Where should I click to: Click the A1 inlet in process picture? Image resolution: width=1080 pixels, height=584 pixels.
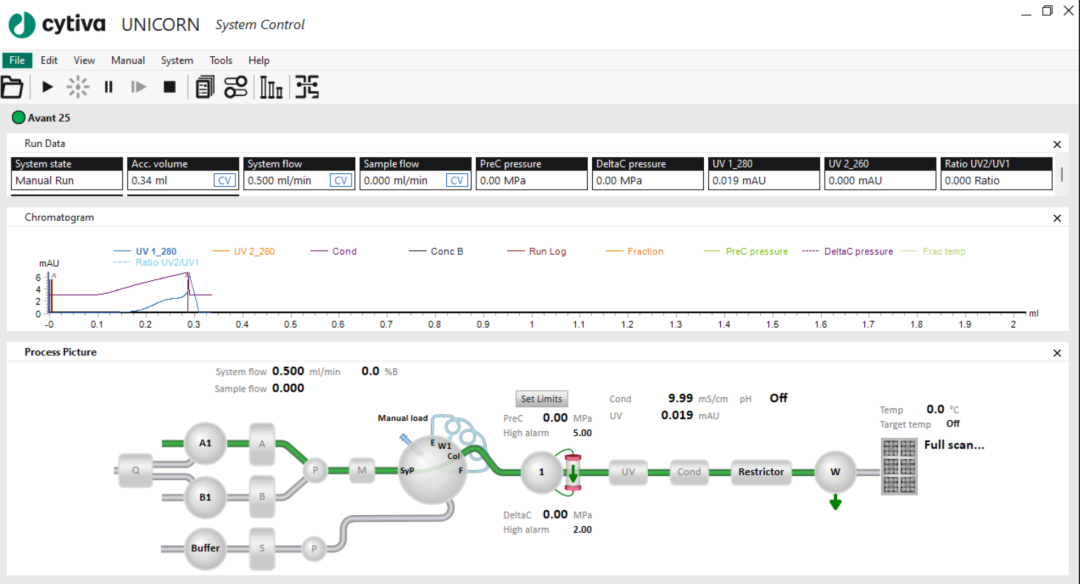click(205, 443)
